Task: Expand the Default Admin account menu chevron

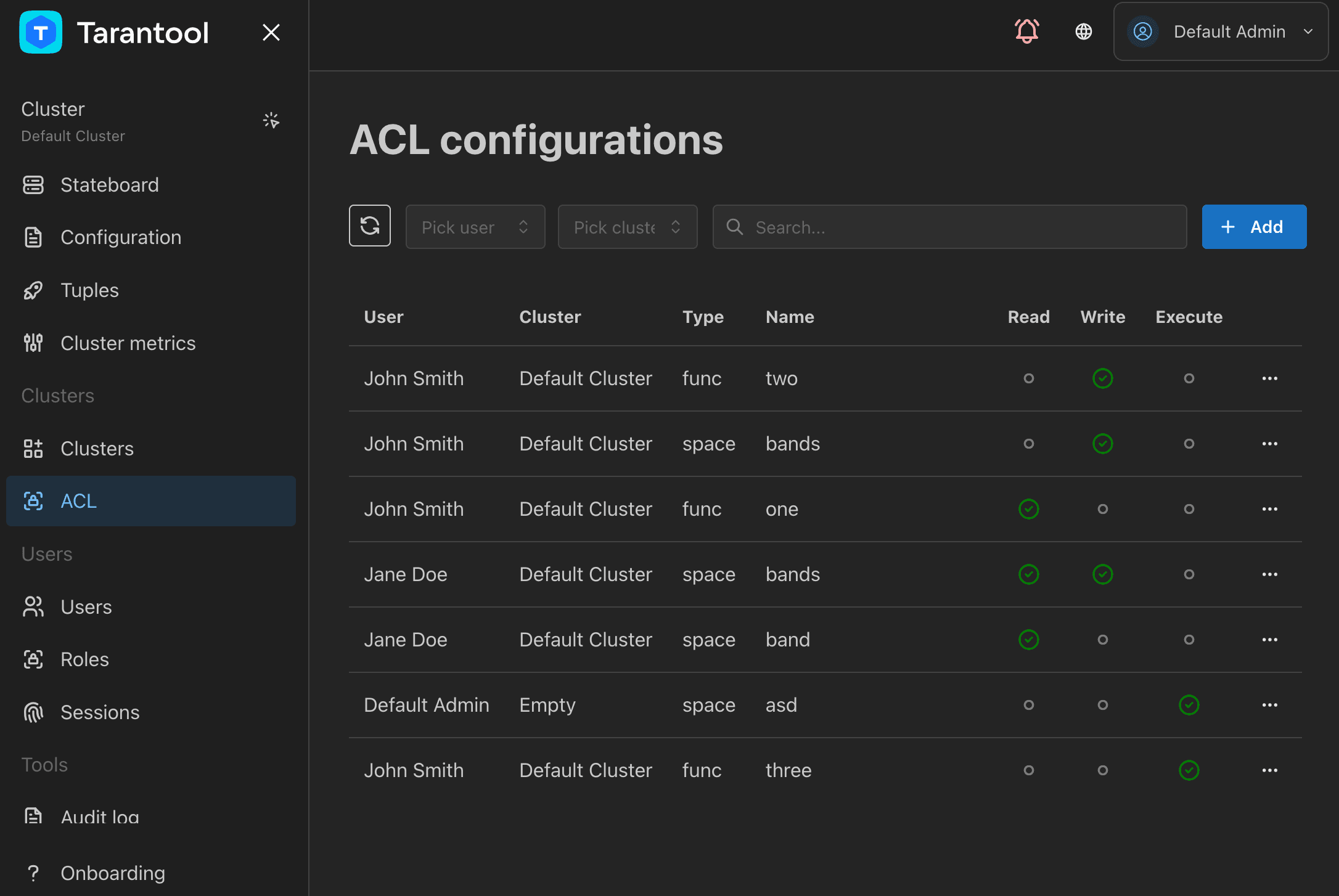Action: (x=1308, y=31)
